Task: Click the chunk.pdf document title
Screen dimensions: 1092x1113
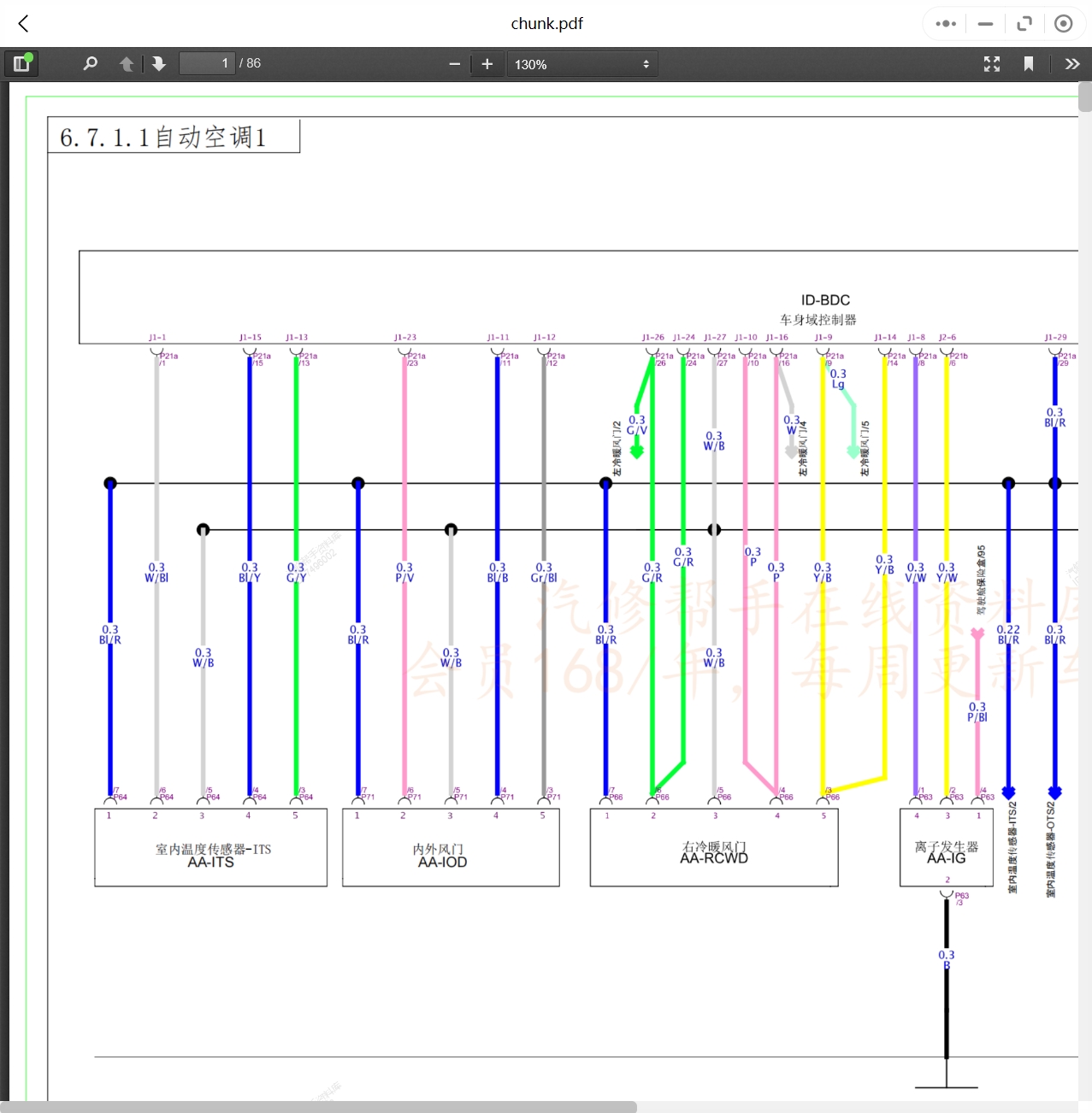Action: (x=546, y=23)
